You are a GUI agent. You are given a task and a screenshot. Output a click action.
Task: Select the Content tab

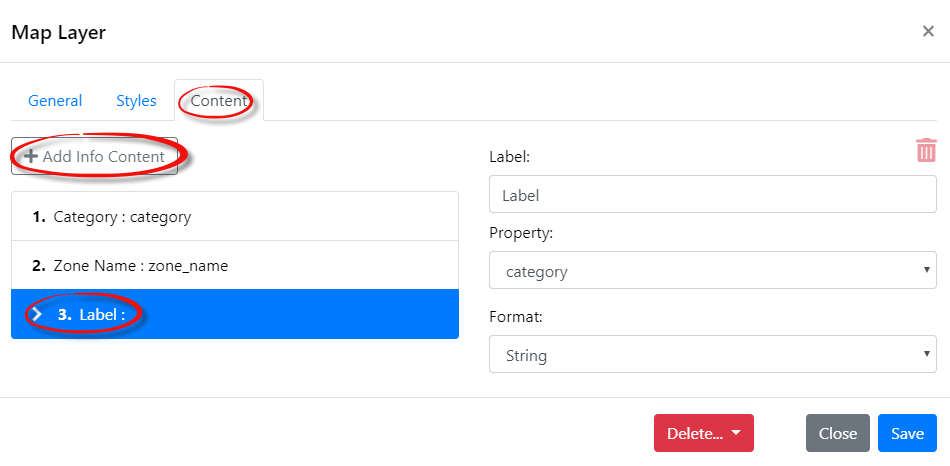point(219,101)
